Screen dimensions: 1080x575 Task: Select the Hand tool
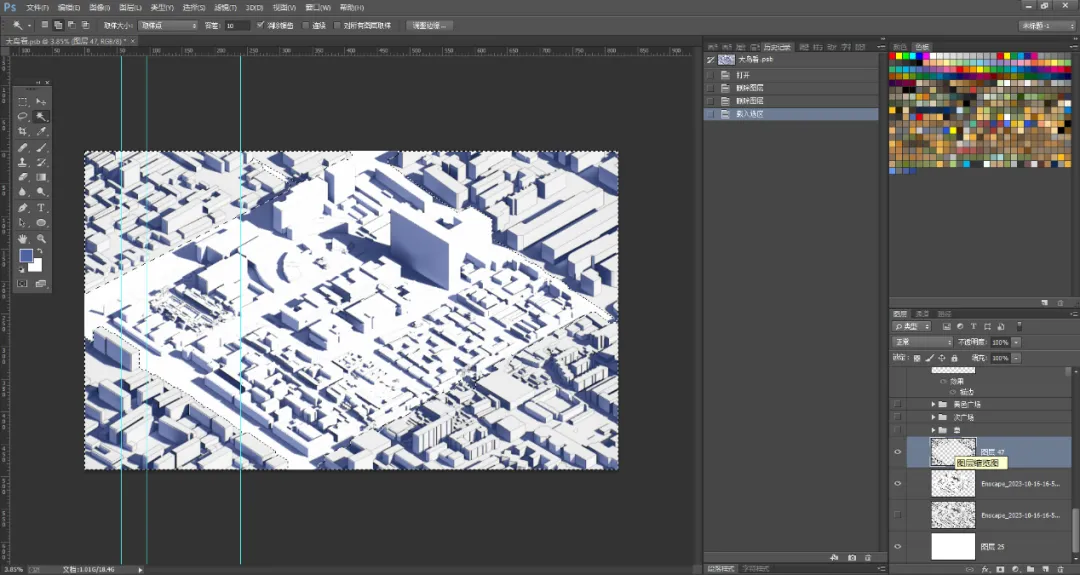(23, 239)
